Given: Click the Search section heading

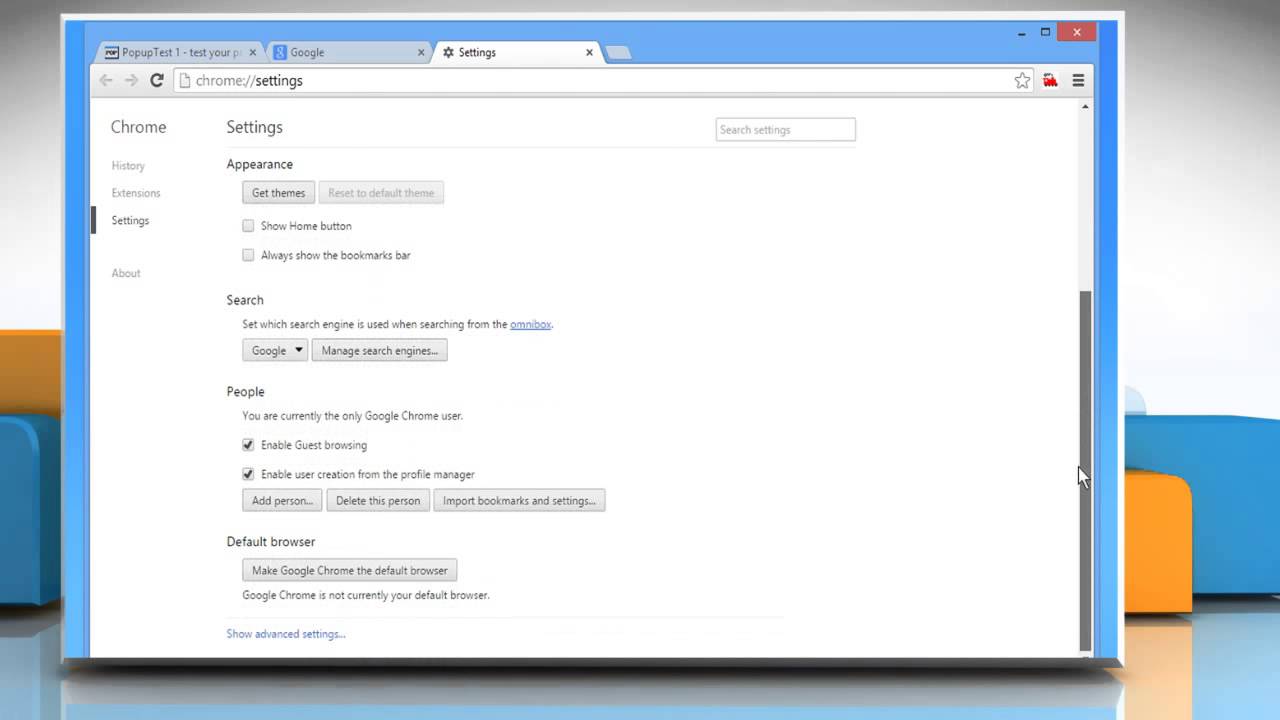Looking at the screenshot, I should tap(245, 300).
